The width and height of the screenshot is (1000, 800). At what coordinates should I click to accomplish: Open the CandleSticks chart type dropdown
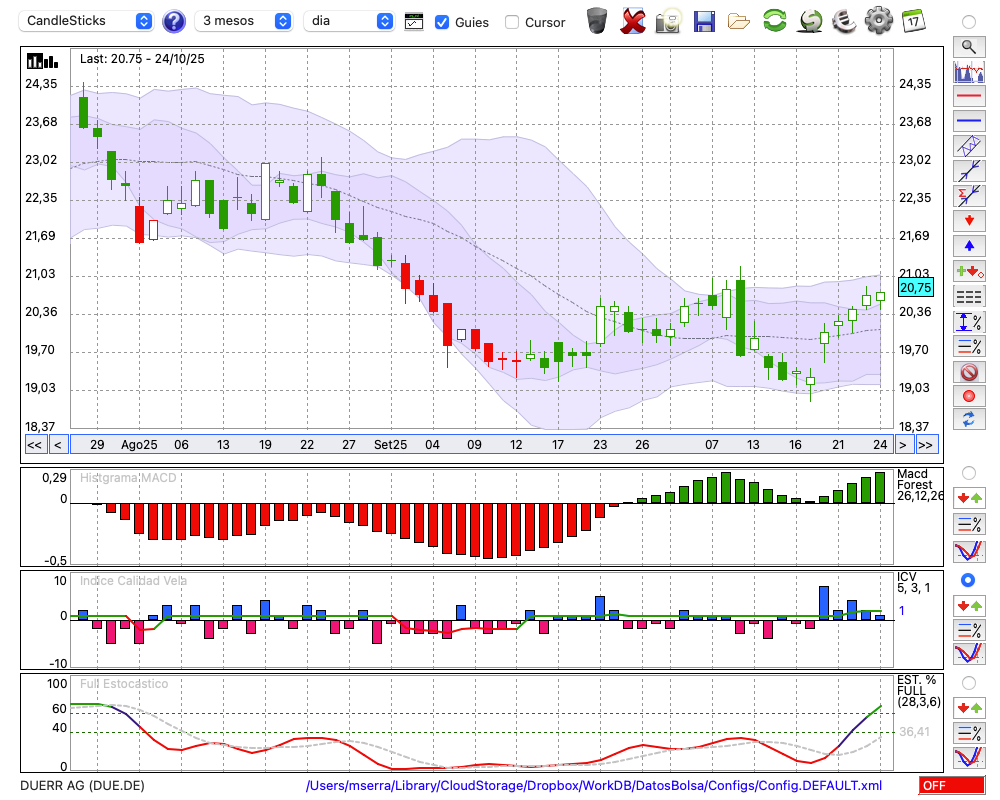tap(88, 21)
